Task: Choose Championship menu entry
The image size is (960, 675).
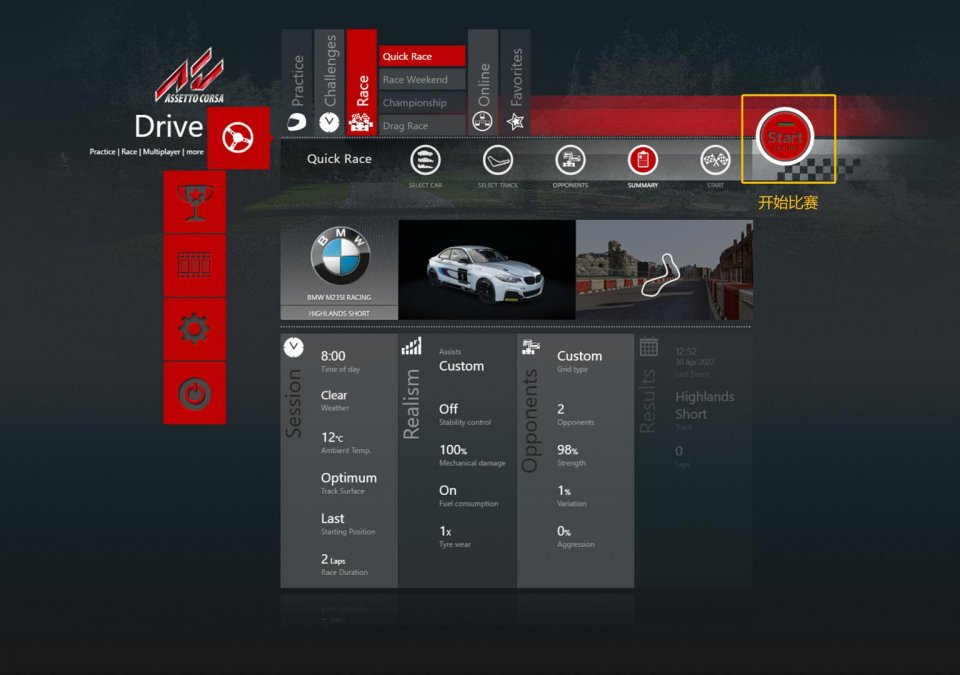Action: [422, 103]
